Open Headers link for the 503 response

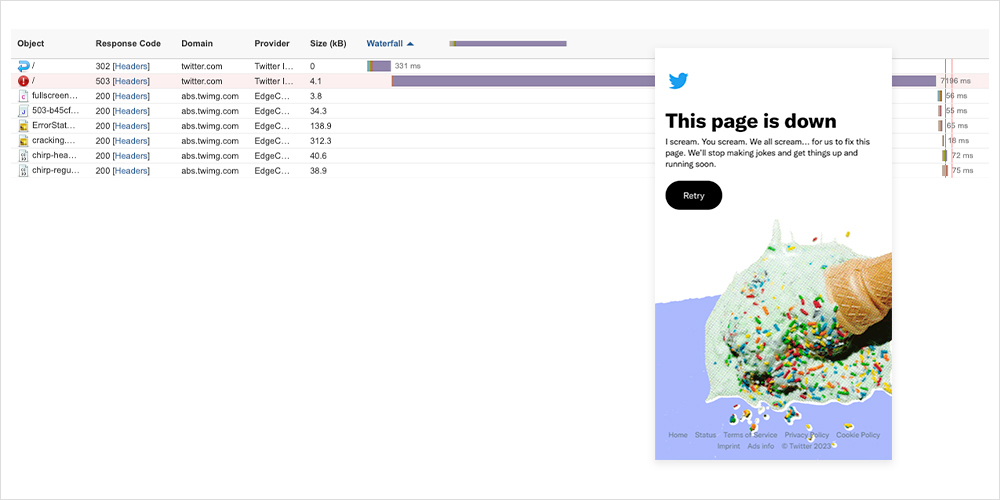coord(131,81)
